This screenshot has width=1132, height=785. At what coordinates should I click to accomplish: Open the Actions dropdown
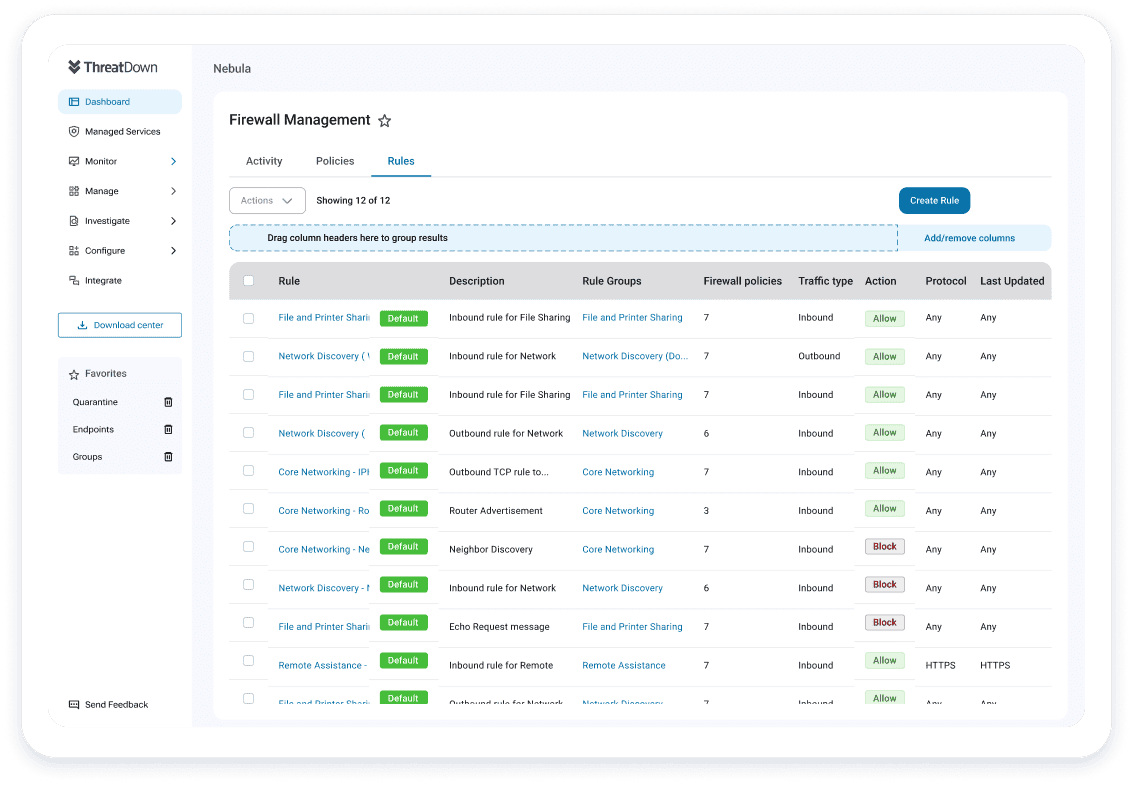pyautogui.click(x=267, y=201)
